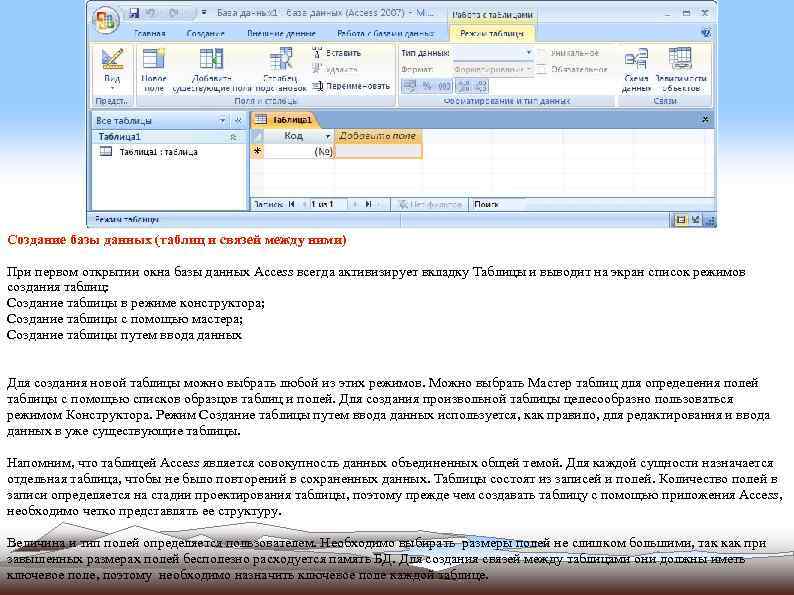Screen dimensions: 794x595
Task: Click the Нет фильтра indicator
Action: [x=430, y=205]
